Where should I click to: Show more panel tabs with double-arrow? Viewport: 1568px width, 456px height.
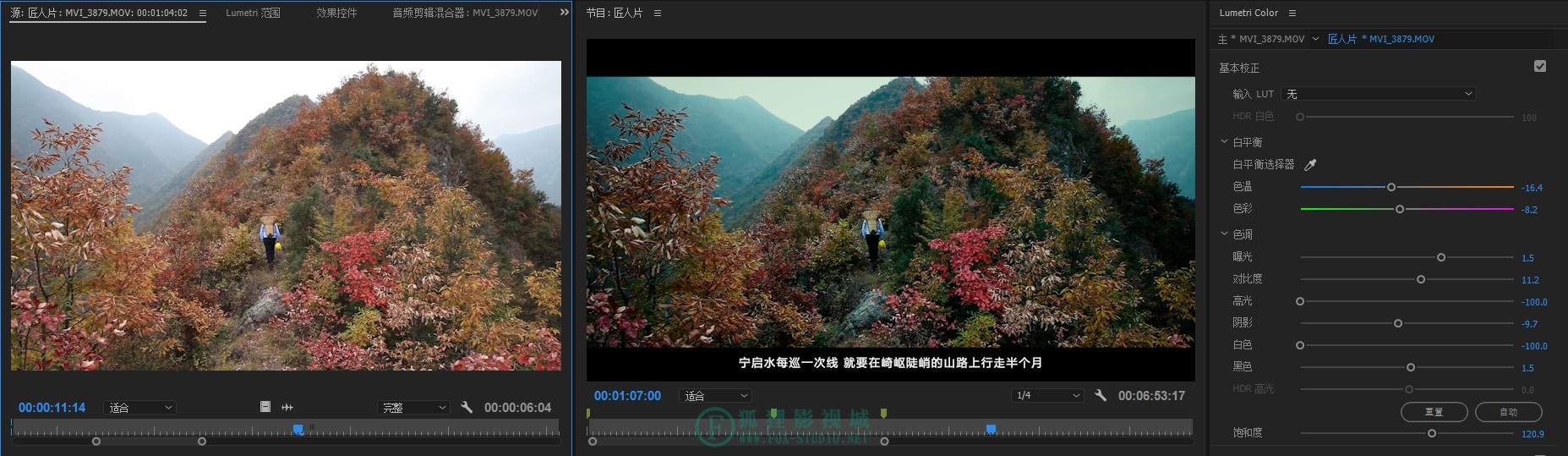click(x=565, y=13)
